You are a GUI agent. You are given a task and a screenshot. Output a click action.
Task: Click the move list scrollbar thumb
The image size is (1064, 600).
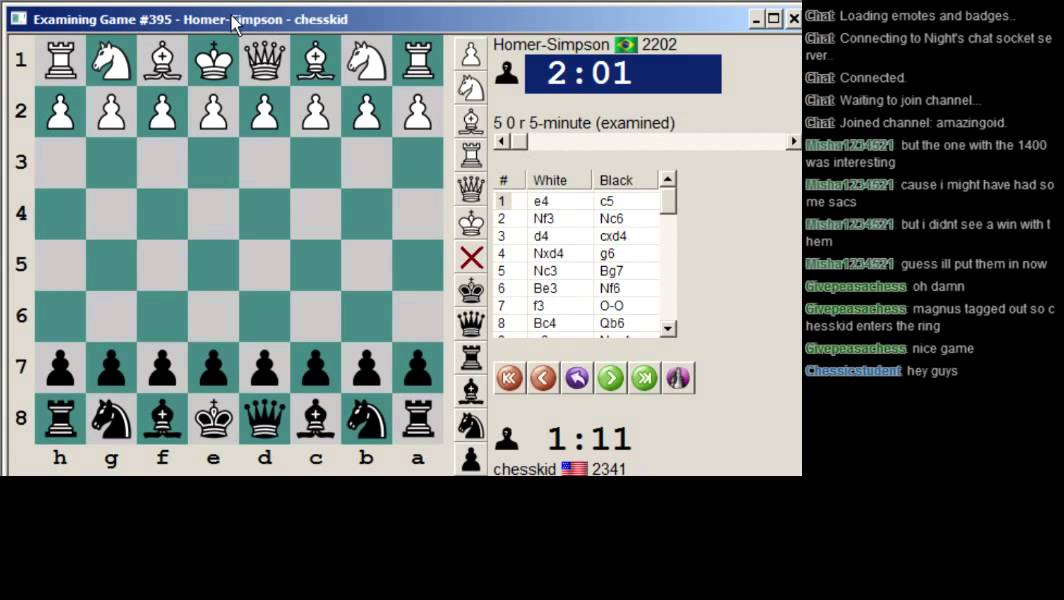(x=668, y=202)
